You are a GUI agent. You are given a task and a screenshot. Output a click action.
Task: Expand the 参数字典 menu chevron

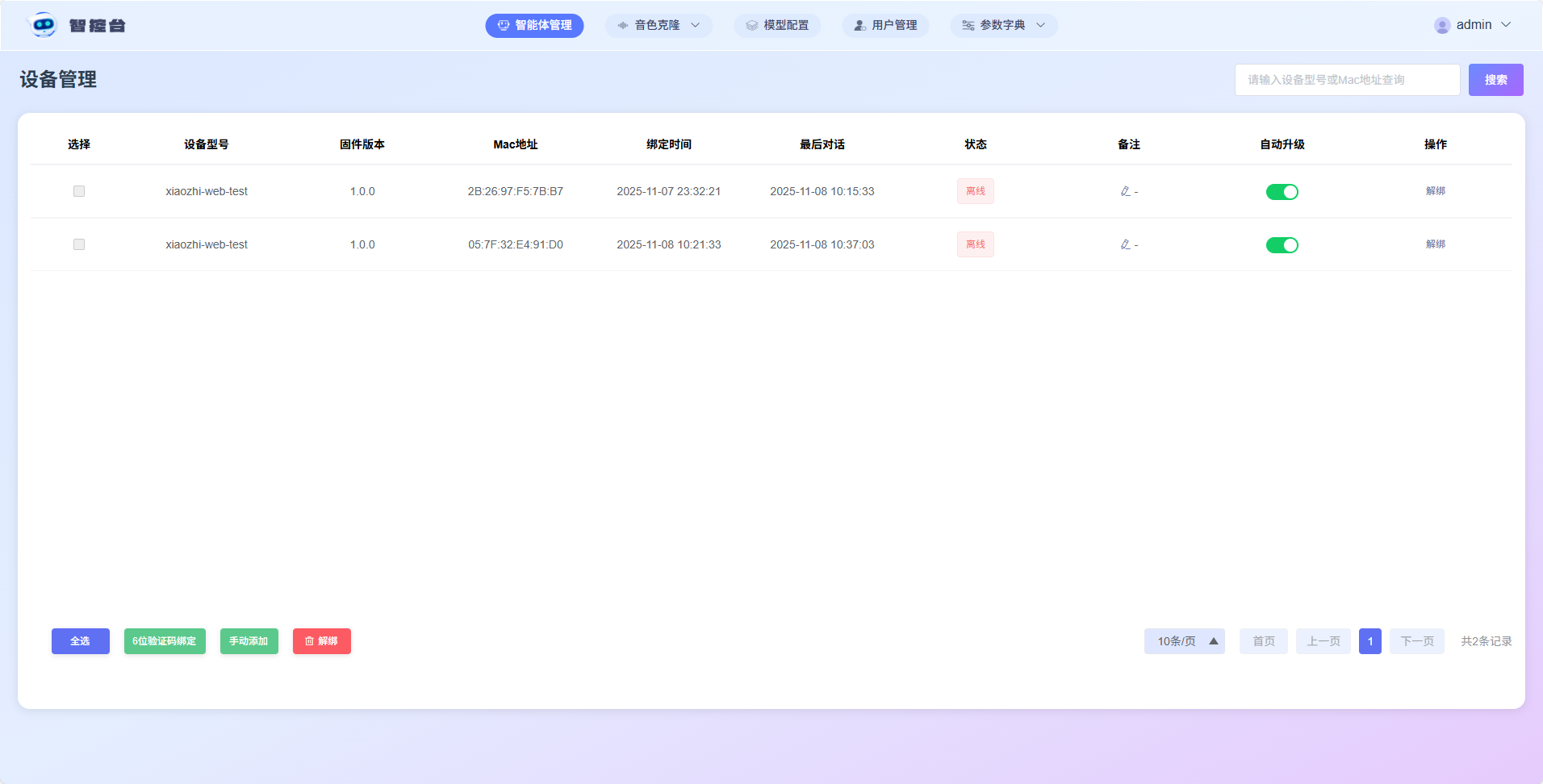tap(1040, 26)
